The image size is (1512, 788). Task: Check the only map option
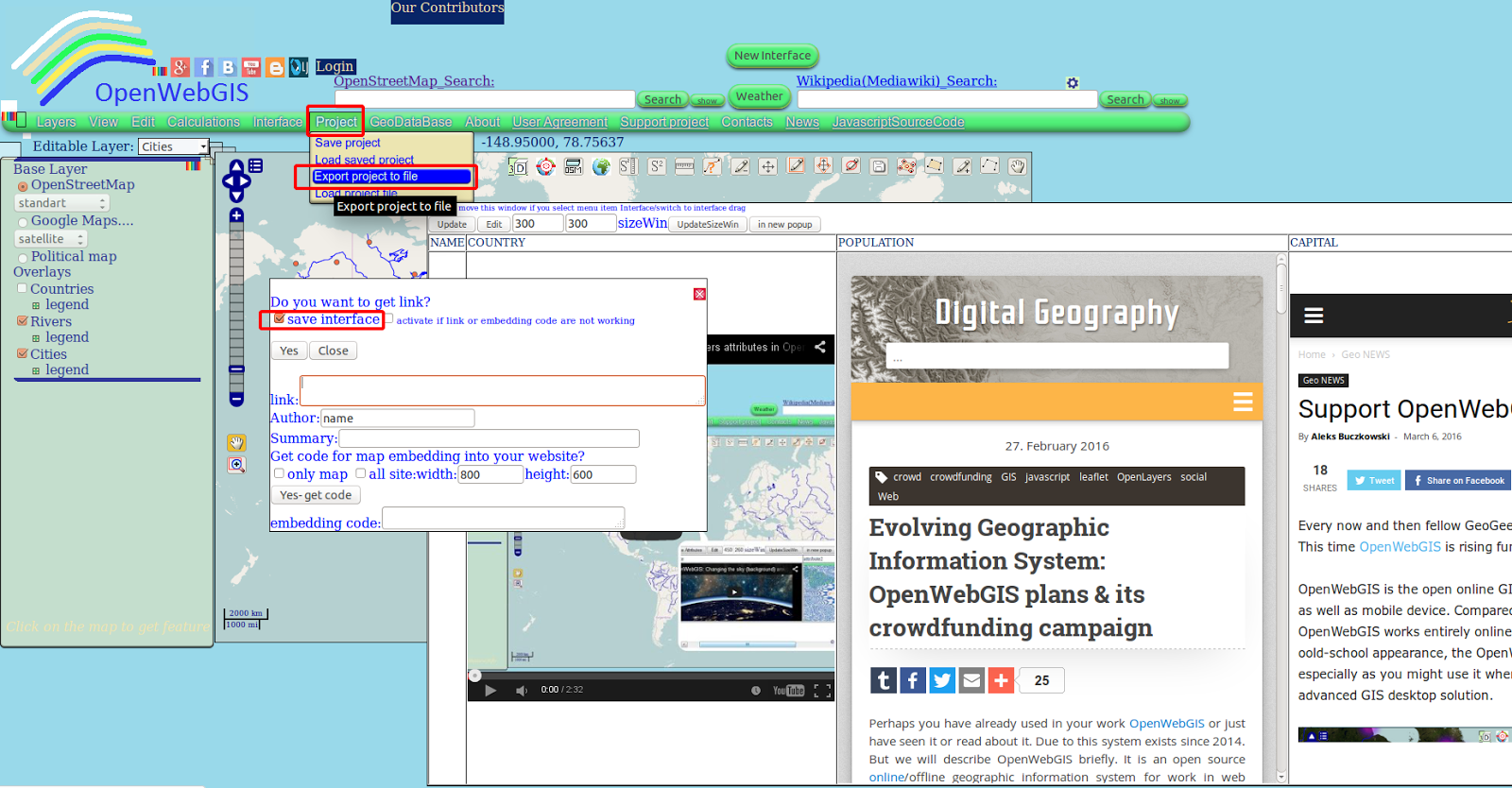(x=279, y=473)
